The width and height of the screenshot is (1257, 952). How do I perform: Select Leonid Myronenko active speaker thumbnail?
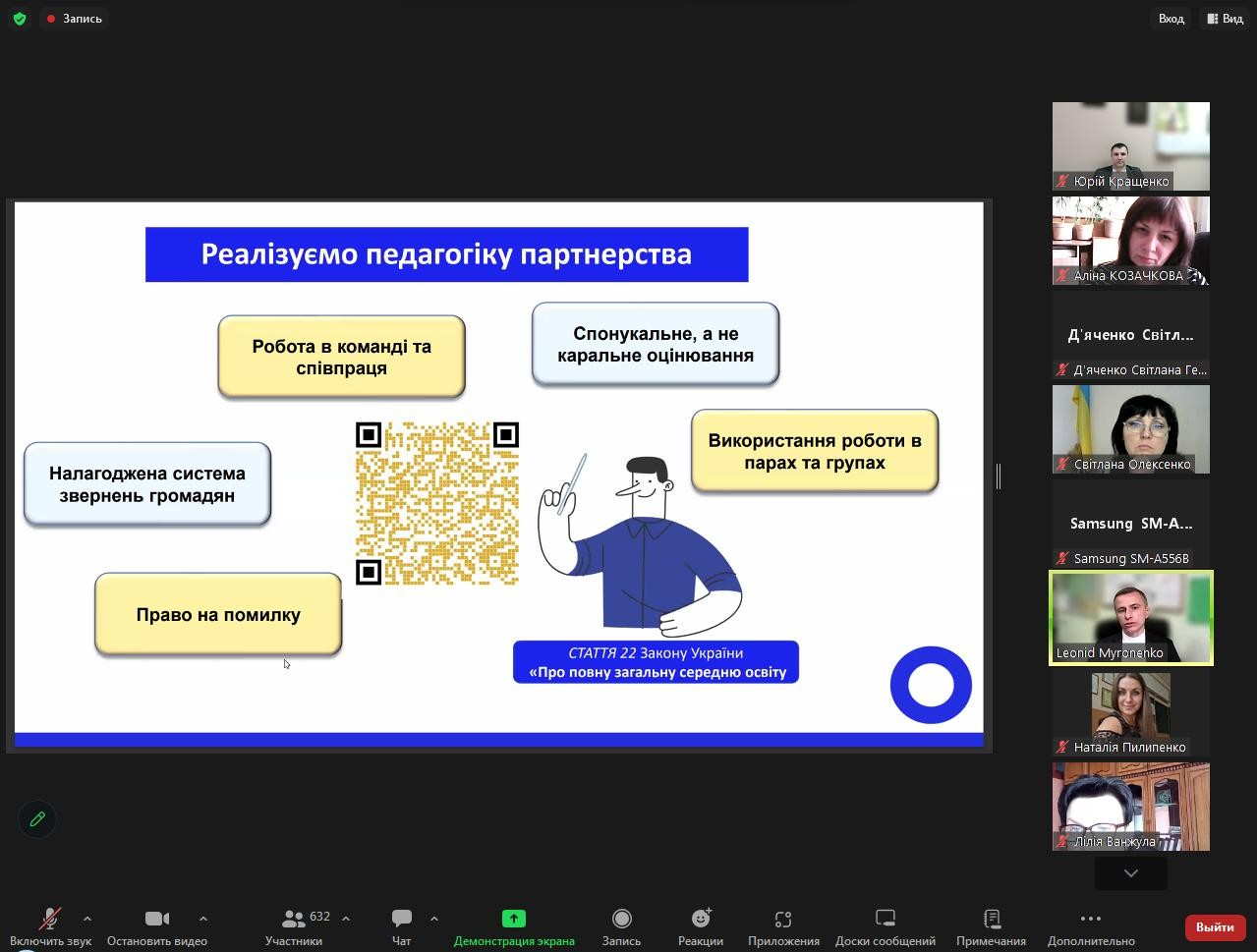point(1131,618)
